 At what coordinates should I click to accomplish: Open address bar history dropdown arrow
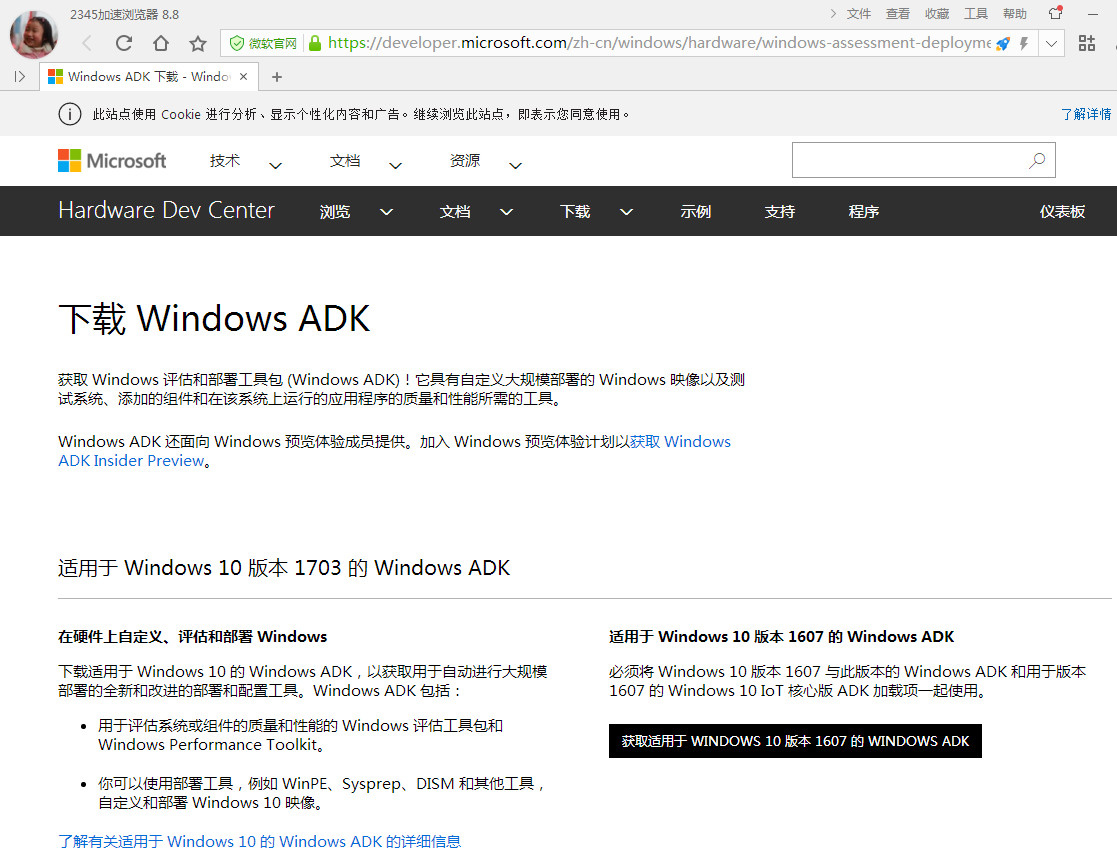point(1051,43)
